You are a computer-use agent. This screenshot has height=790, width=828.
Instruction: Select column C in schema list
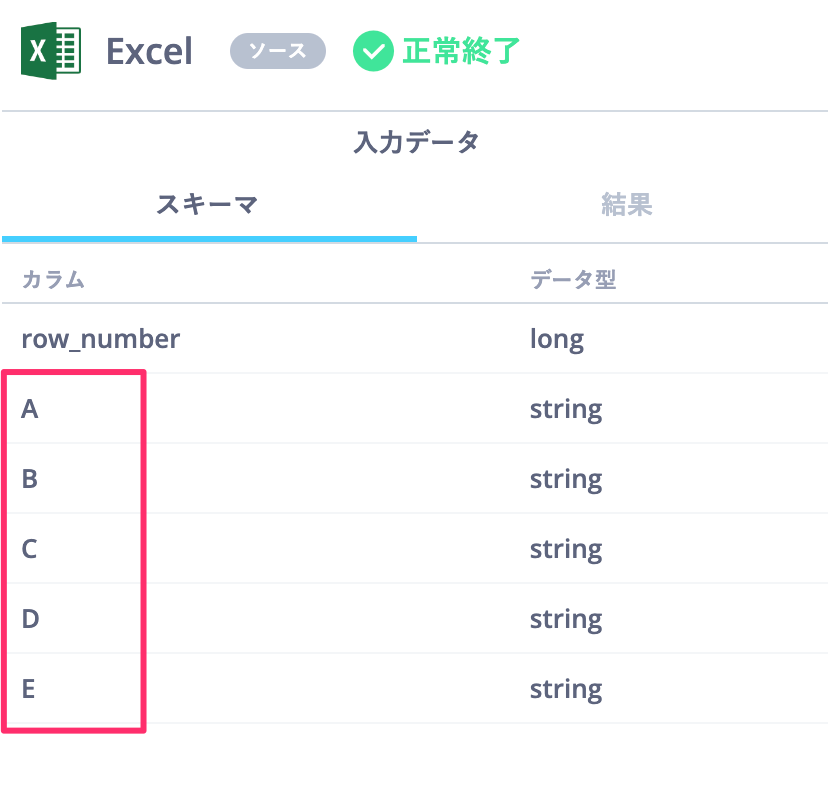[x=414, y=549]
